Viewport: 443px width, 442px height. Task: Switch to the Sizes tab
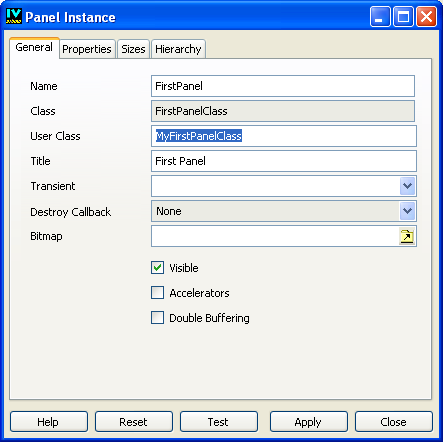coord(133,49)
